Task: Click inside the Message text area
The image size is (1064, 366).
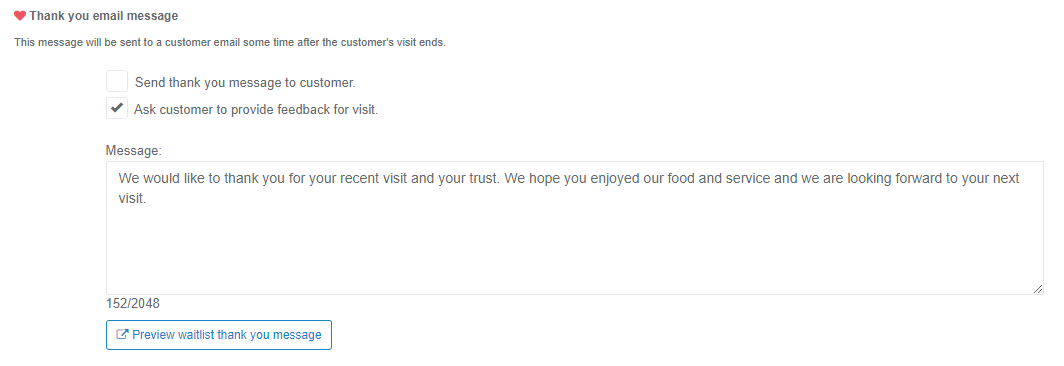Action: click(x=575, y=228)
